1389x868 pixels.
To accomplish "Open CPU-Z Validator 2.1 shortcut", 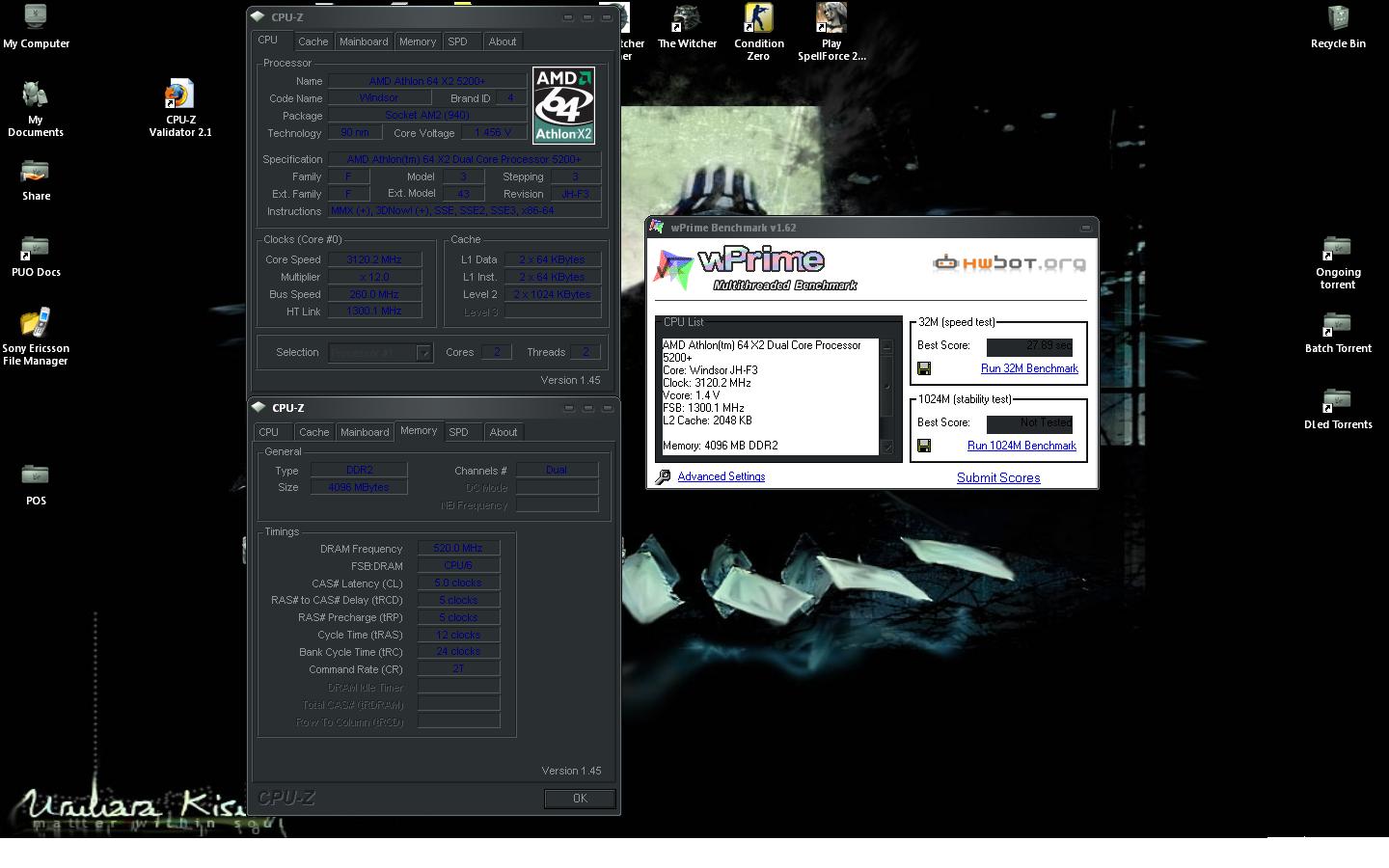I will 179,108.
